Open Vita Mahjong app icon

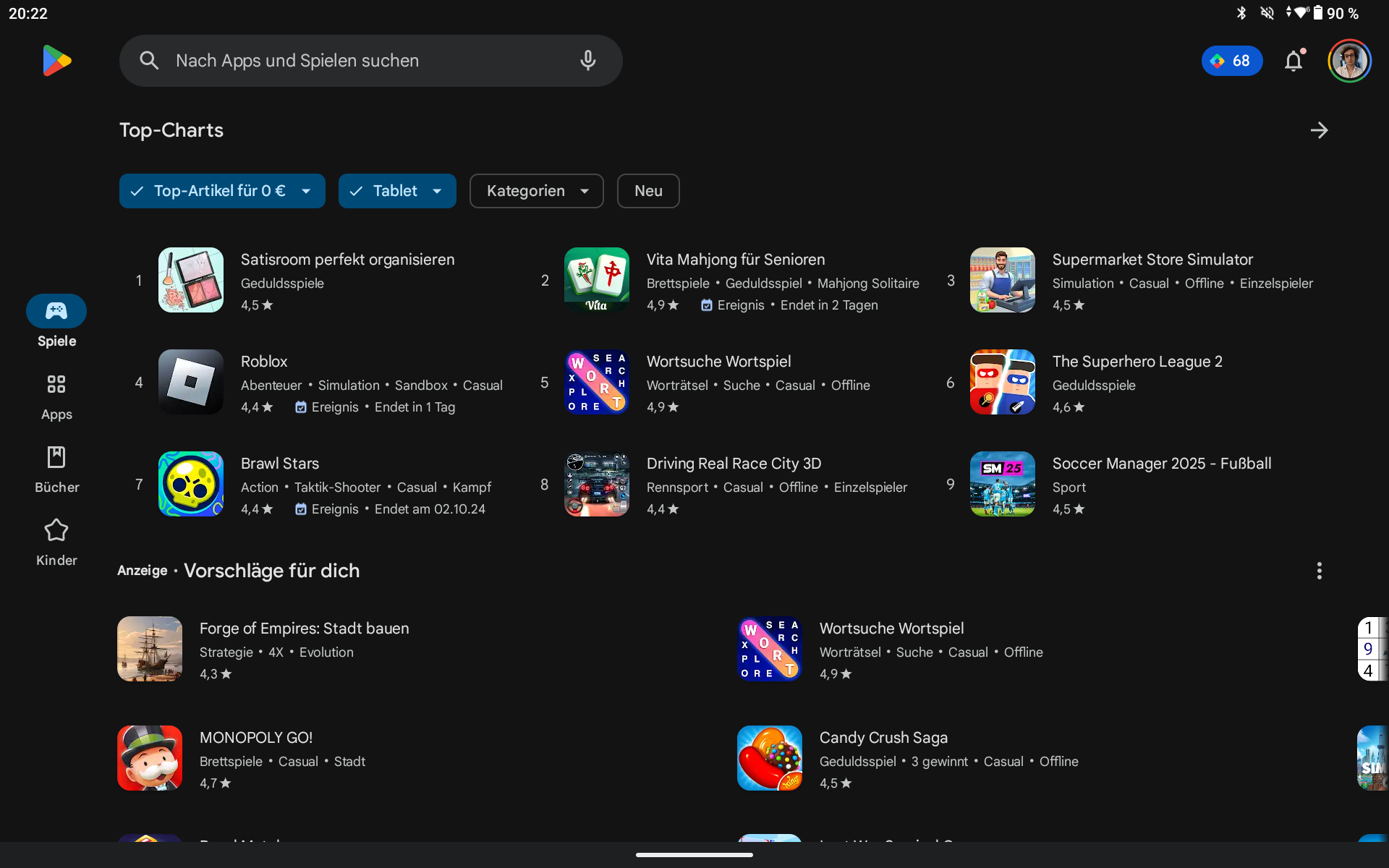(x=597, y=280)
